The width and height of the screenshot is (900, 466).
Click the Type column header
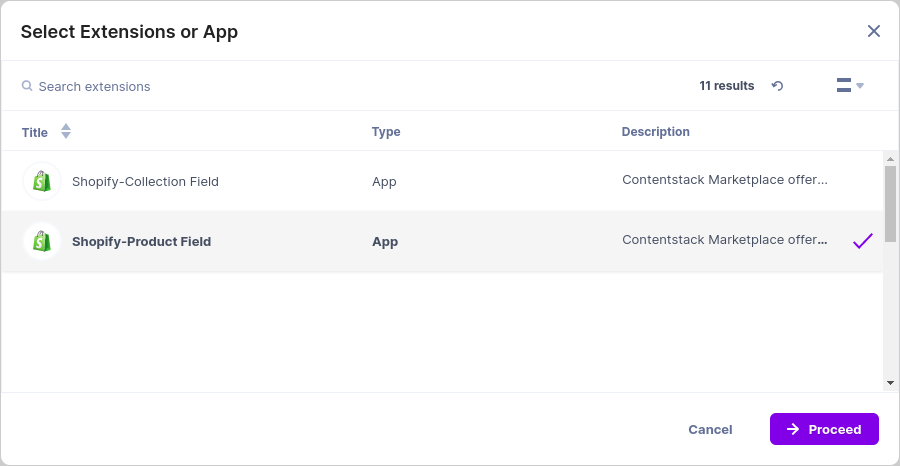386,131
